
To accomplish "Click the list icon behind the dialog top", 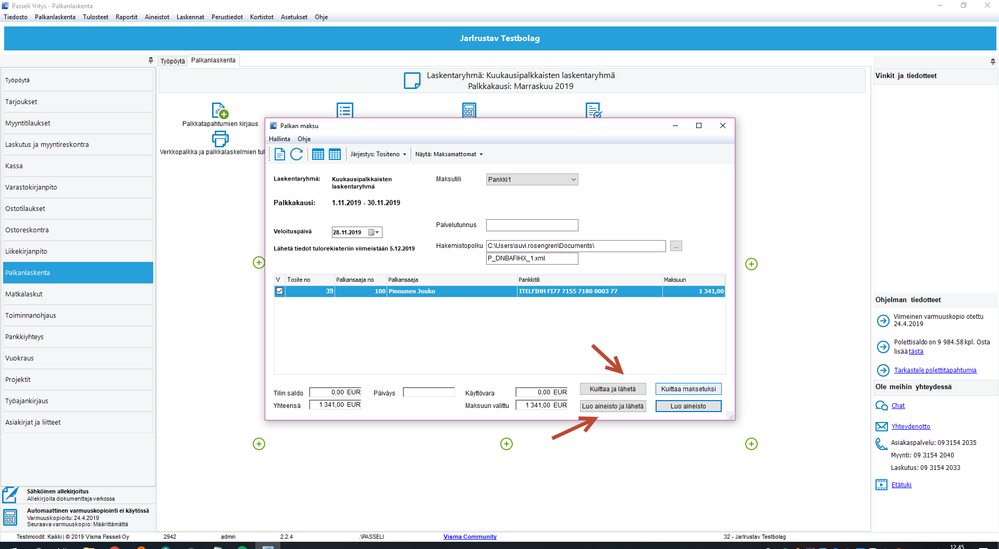I will 345,110.
